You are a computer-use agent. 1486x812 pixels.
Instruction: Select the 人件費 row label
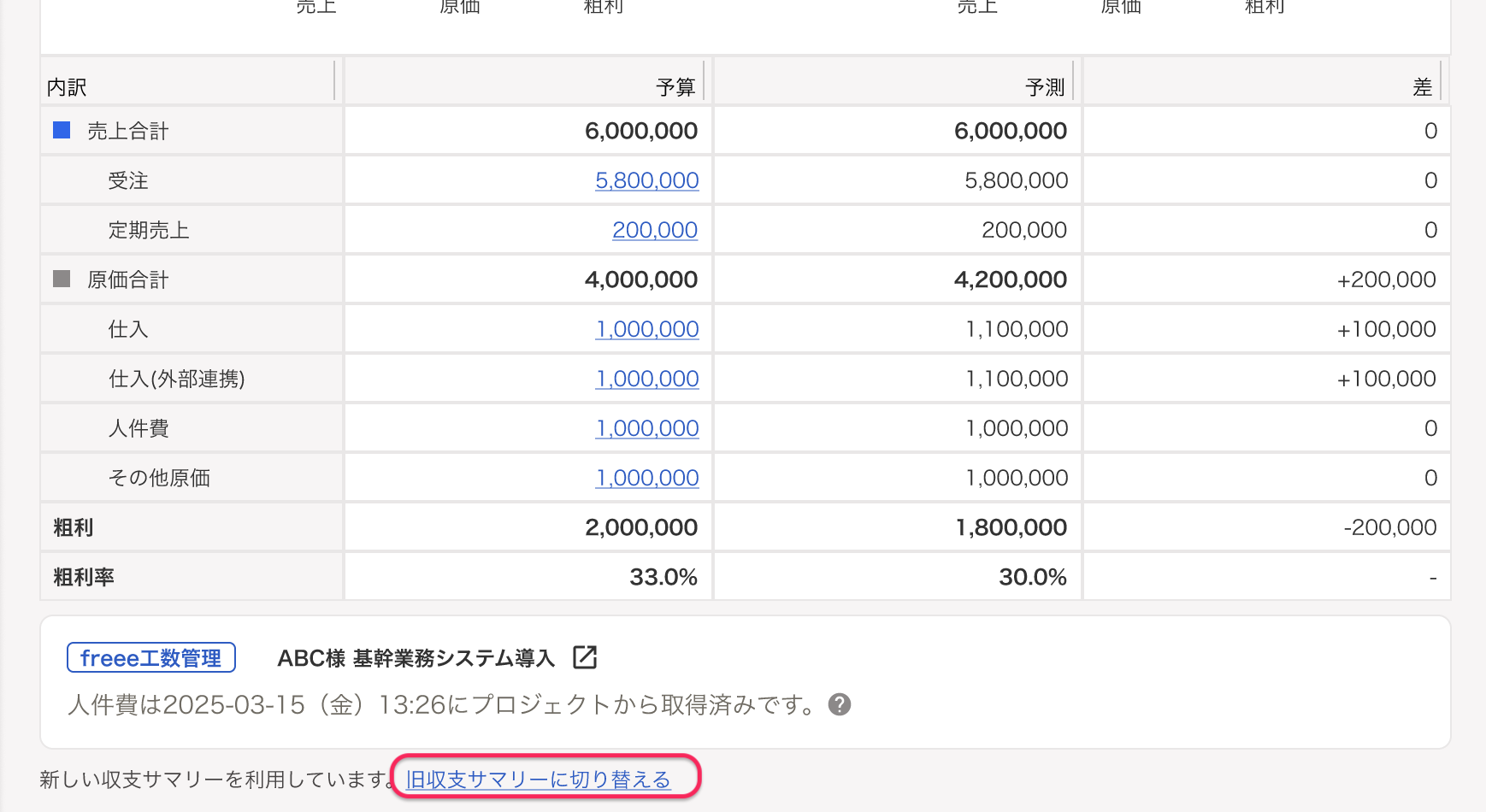point(139,428)
